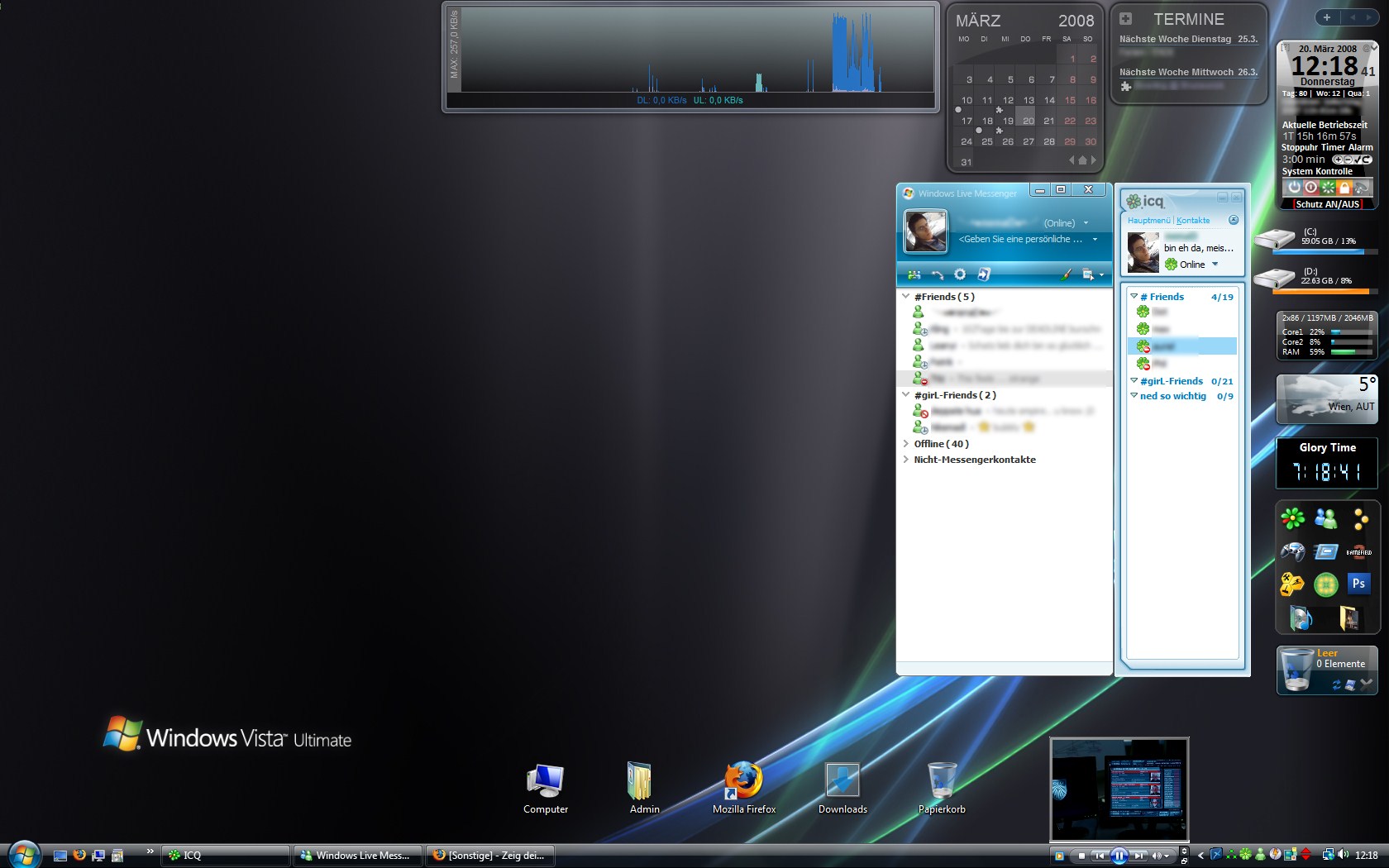The width and height of the screenshot is (1389, 868).
Task: Select the Timer mode in clock gadget
Action: point(1334,147)
